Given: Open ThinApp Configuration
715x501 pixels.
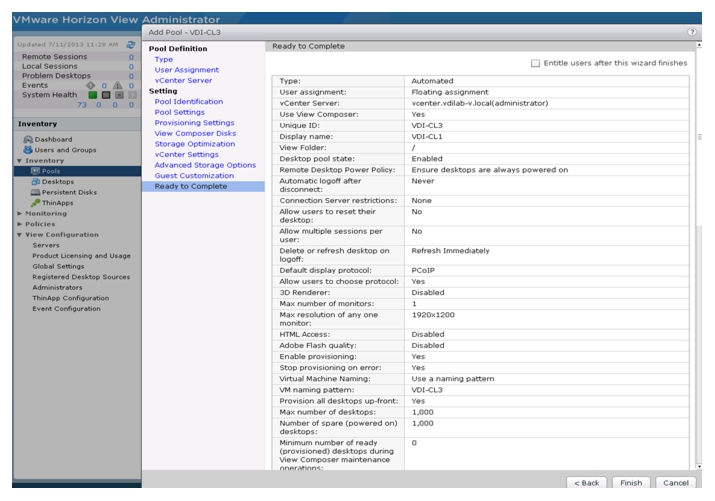Looking at the screenshot, I should 70,298.
